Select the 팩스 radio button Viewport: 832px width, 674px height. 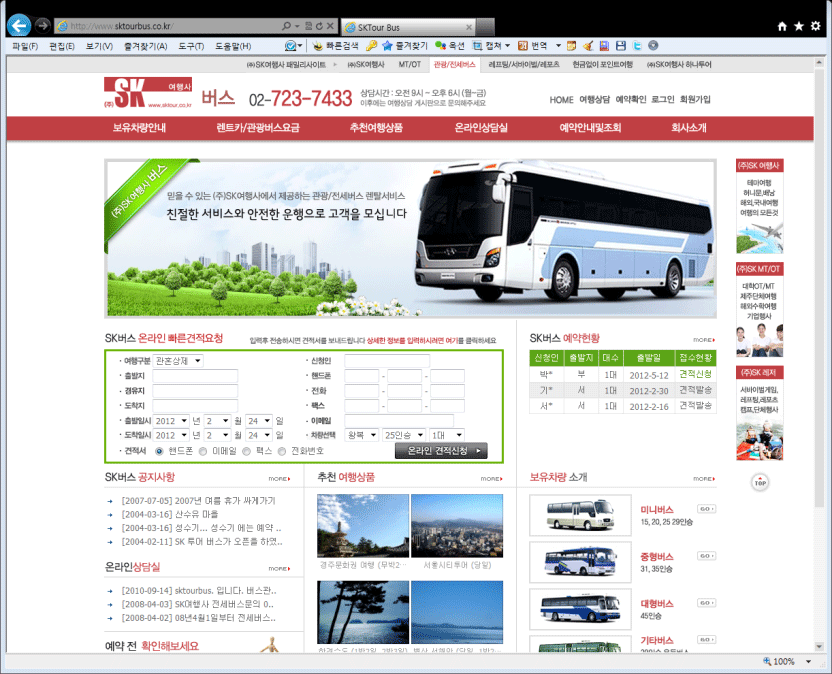click(x=246, y=451)
